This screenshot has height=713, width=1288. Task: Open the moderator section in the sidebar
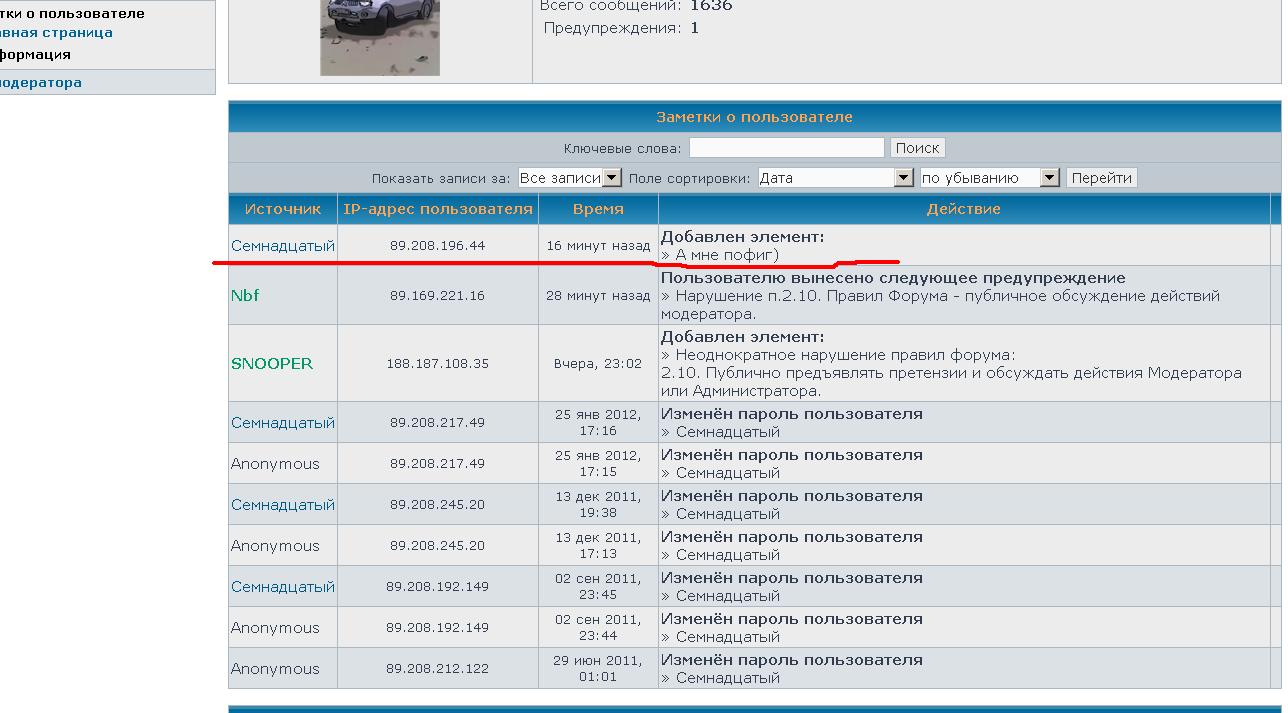click(41, 83)
